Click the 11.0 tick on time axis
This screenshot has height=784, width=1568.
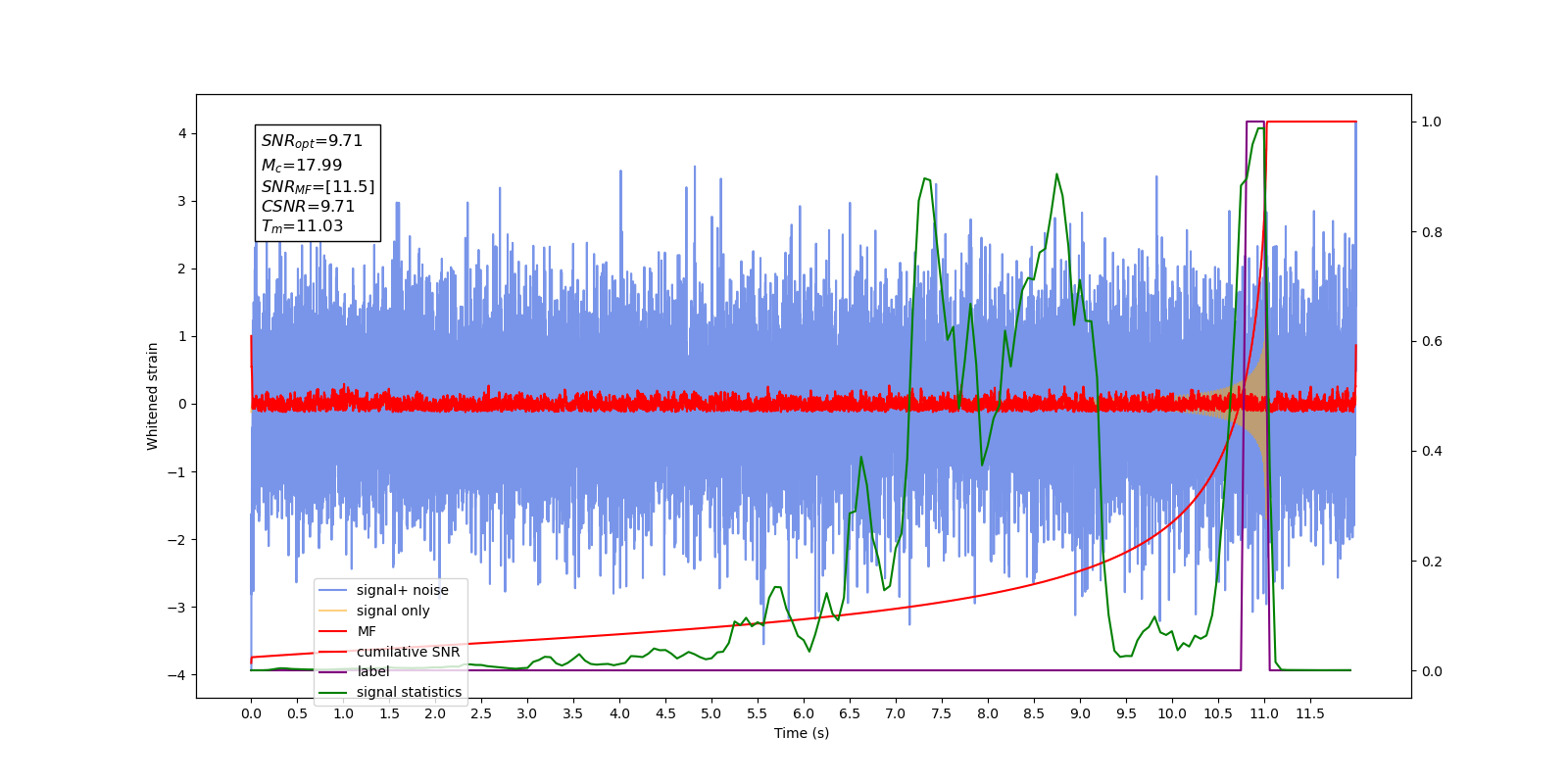(1264, 713)
